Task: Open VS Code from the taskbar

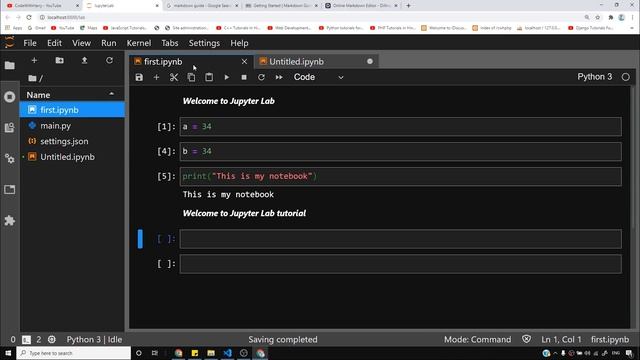Action: 227,353
